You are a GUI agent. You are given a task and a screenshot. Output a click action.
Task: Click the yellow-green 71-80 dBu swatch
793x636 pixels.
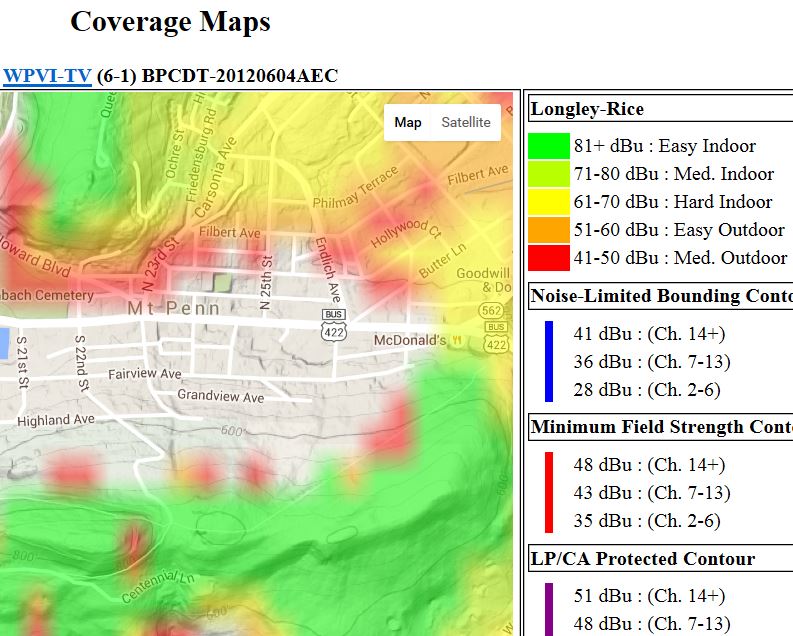coord(548,174)
